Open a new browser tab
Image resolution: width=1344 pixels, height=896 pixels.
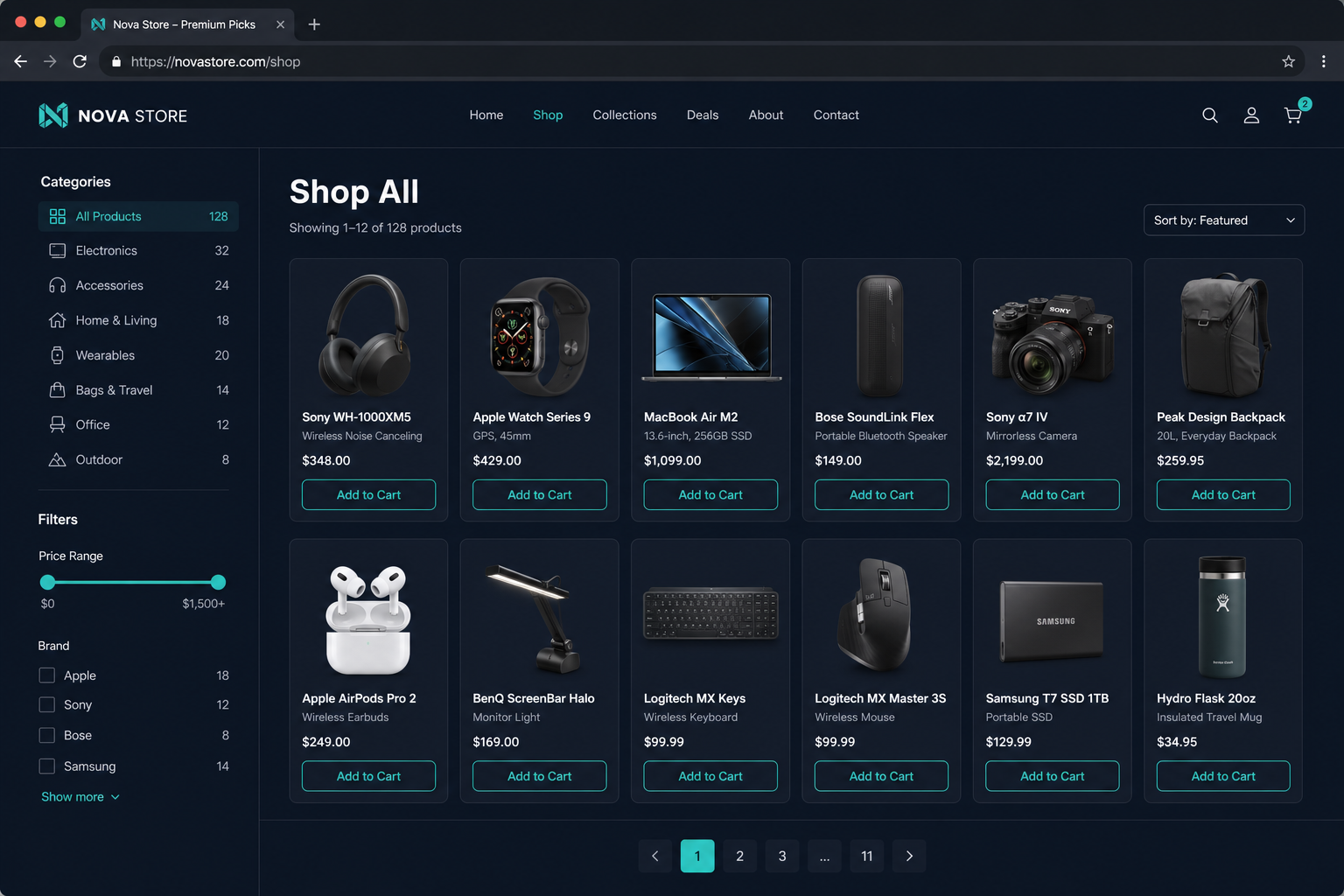point(314,24)
